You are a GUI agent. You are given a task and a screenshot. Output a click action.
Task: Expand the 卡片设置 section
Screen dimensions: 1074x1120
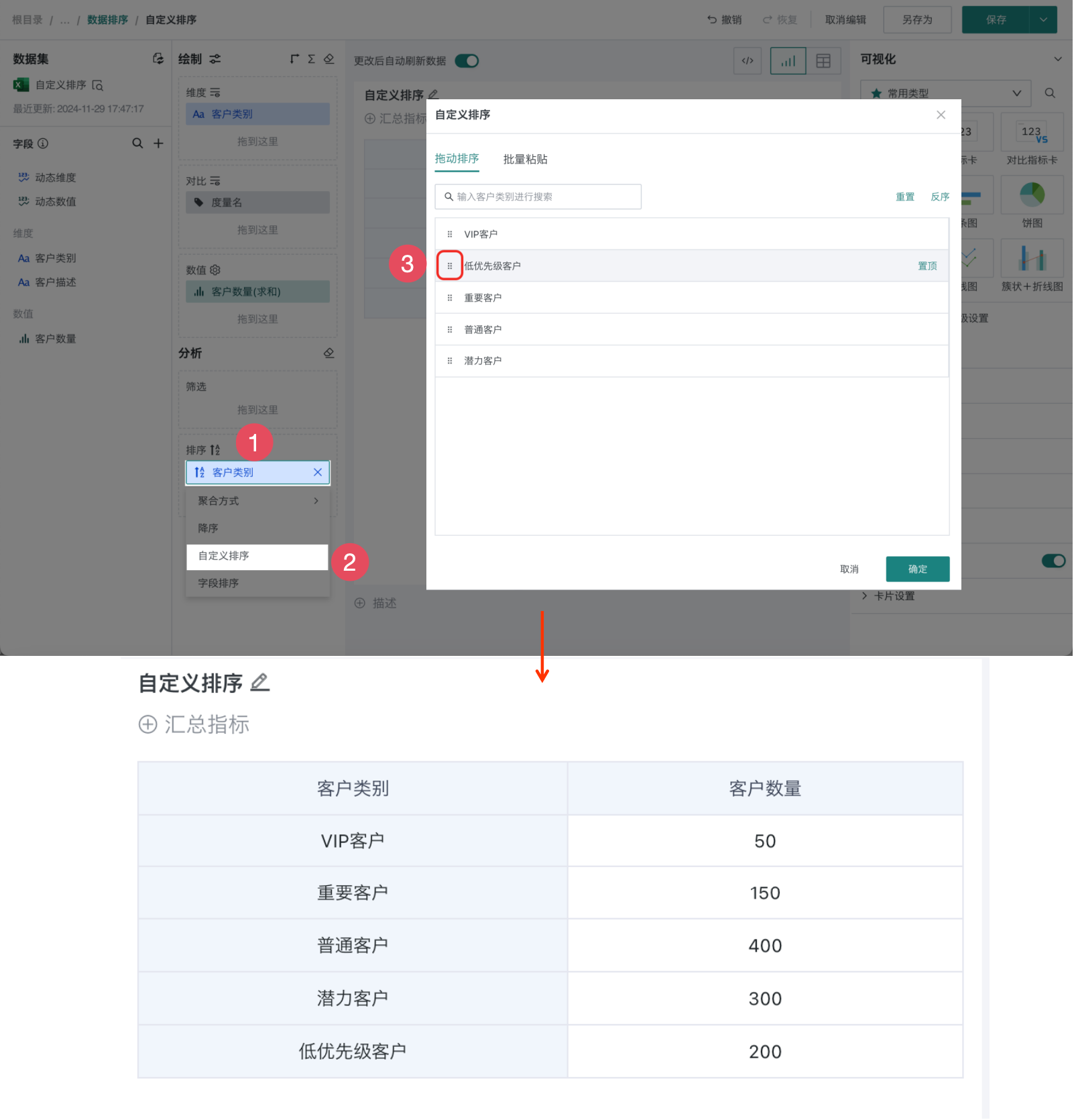[894, 596]
